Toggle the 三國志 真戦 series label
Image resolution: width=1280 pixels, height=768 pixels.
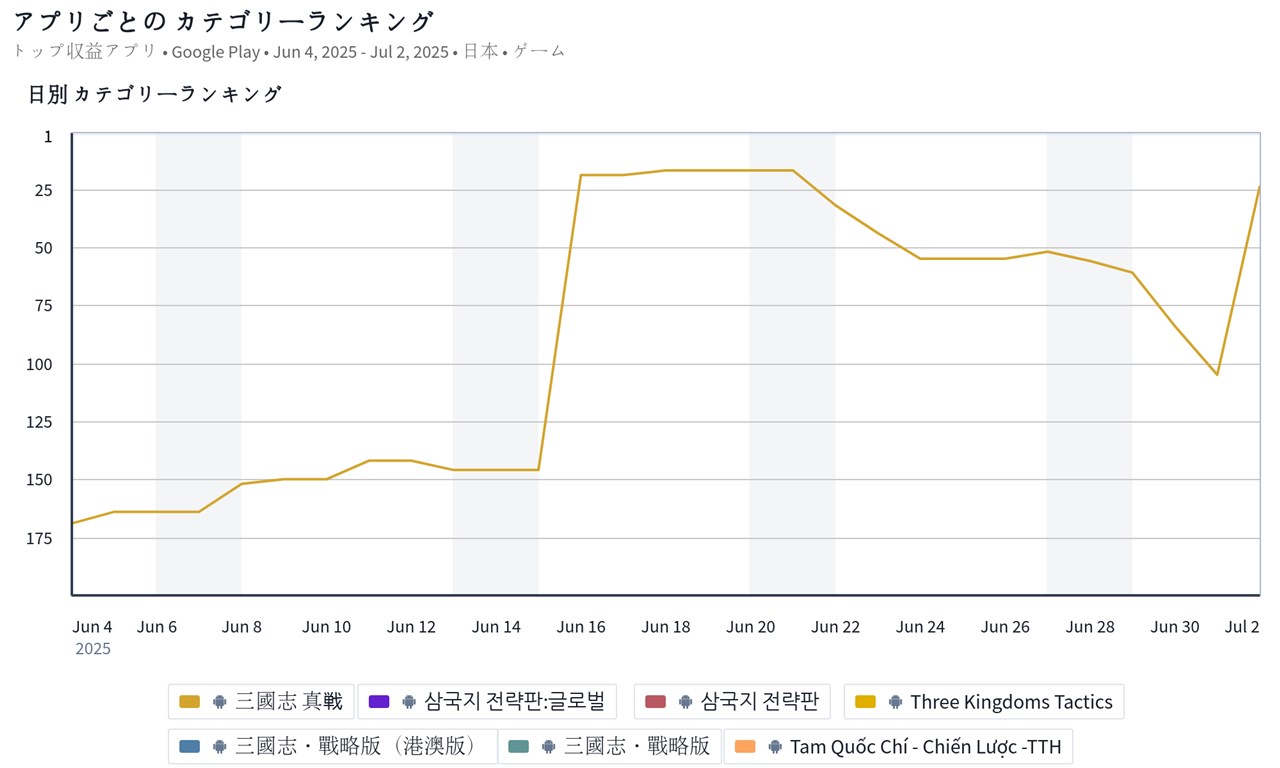point(288,702)
